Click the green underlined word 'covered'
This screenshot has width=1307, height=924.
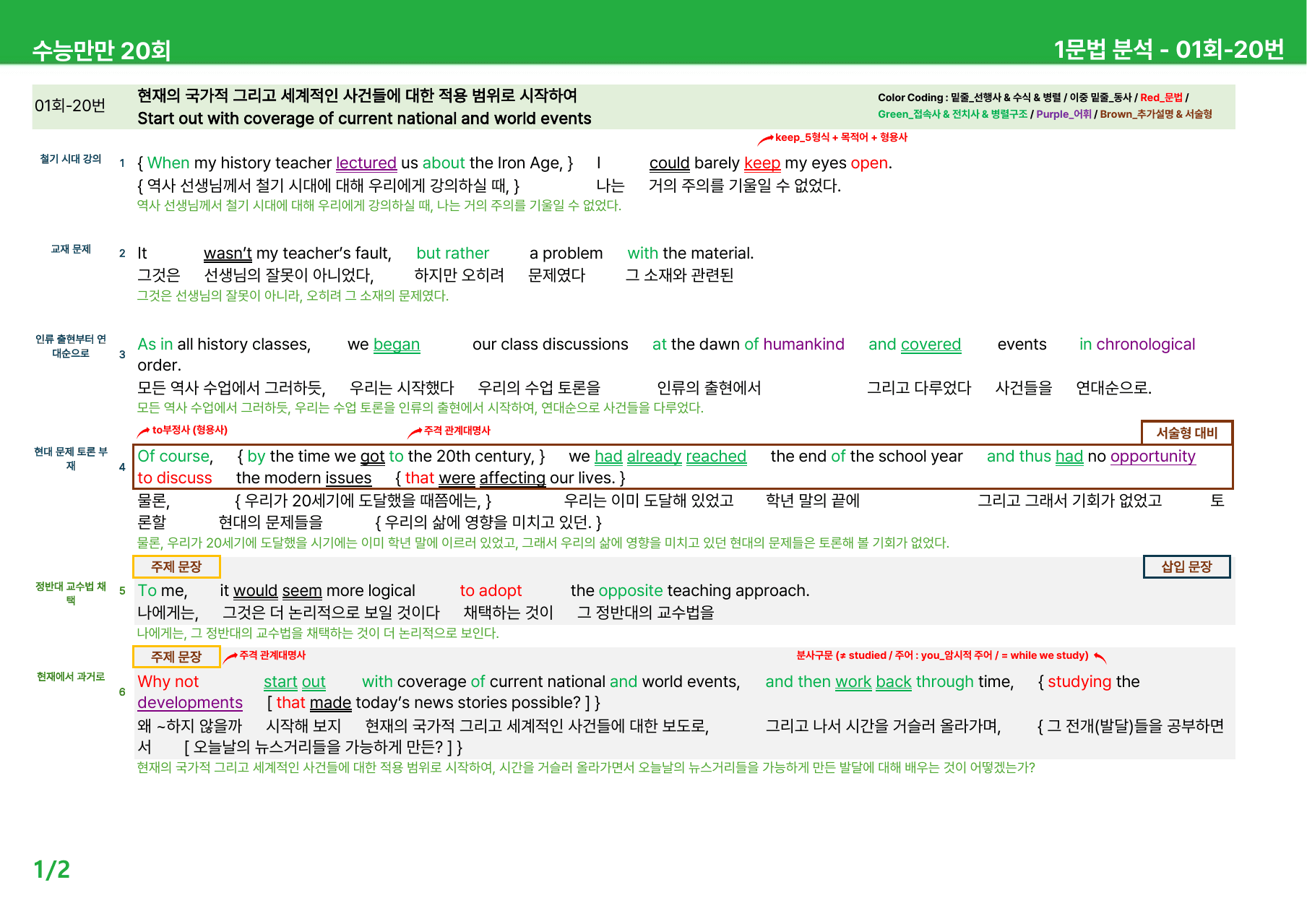[931, 345]
